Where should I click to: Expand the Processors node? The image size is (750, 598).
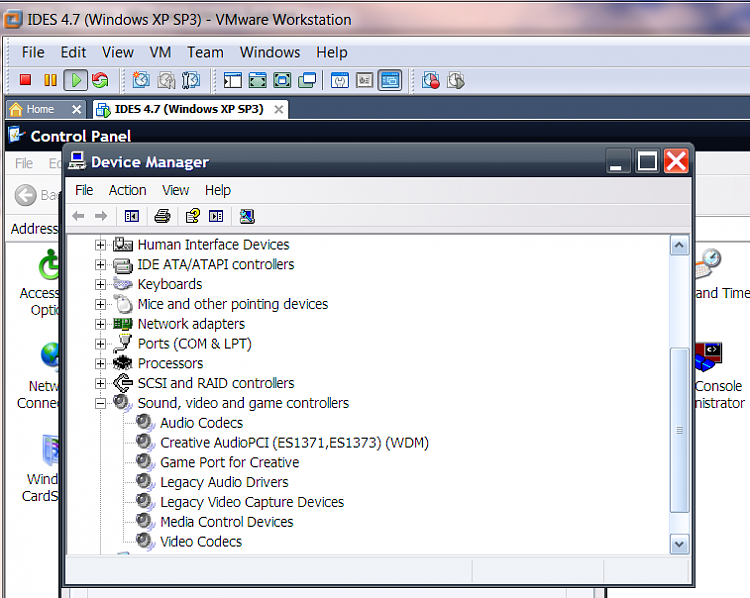100,364
